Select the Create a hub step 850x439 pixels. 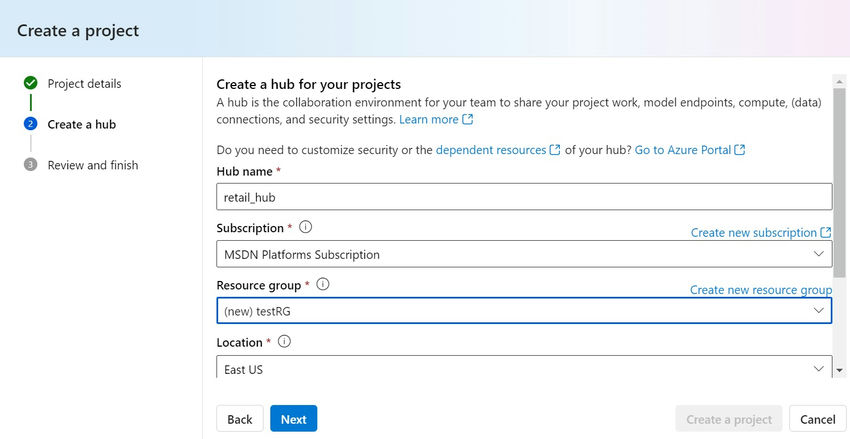pos(82,124)
